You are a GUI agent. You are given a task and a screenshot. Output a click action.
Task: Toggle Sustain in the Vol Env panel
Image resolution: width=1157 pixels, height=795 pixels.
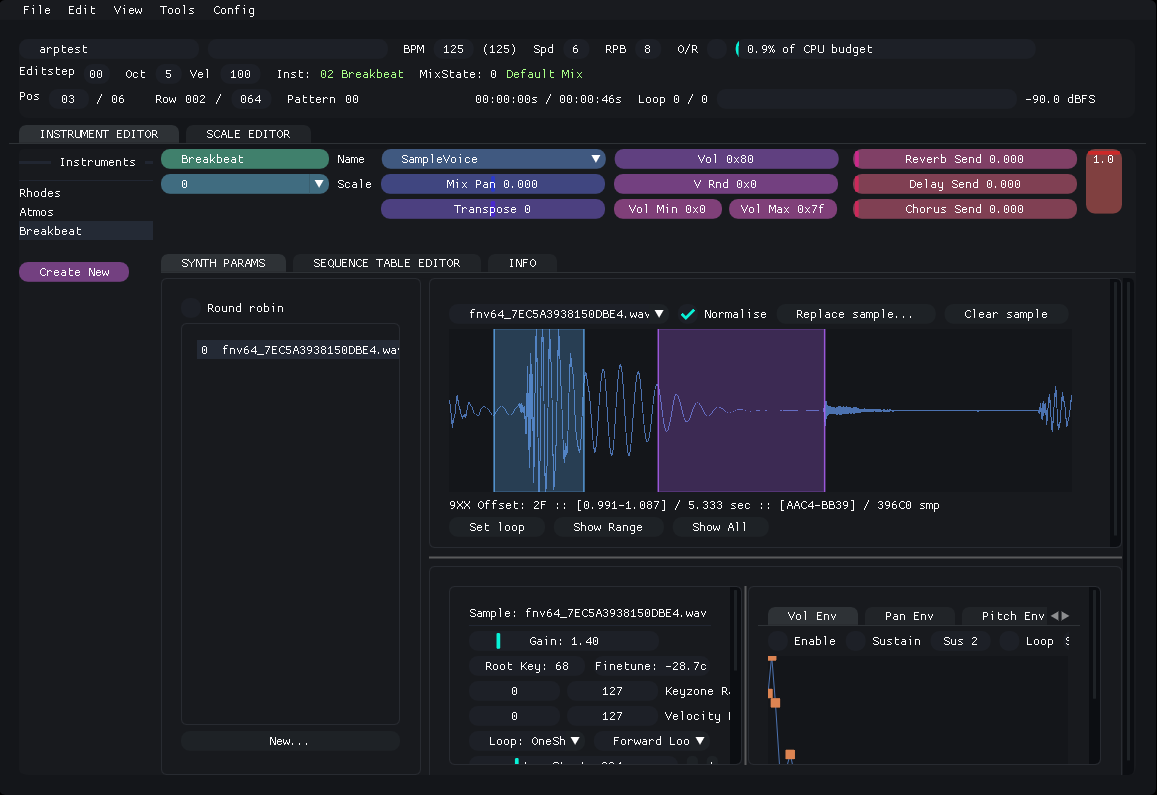[855, 640]
